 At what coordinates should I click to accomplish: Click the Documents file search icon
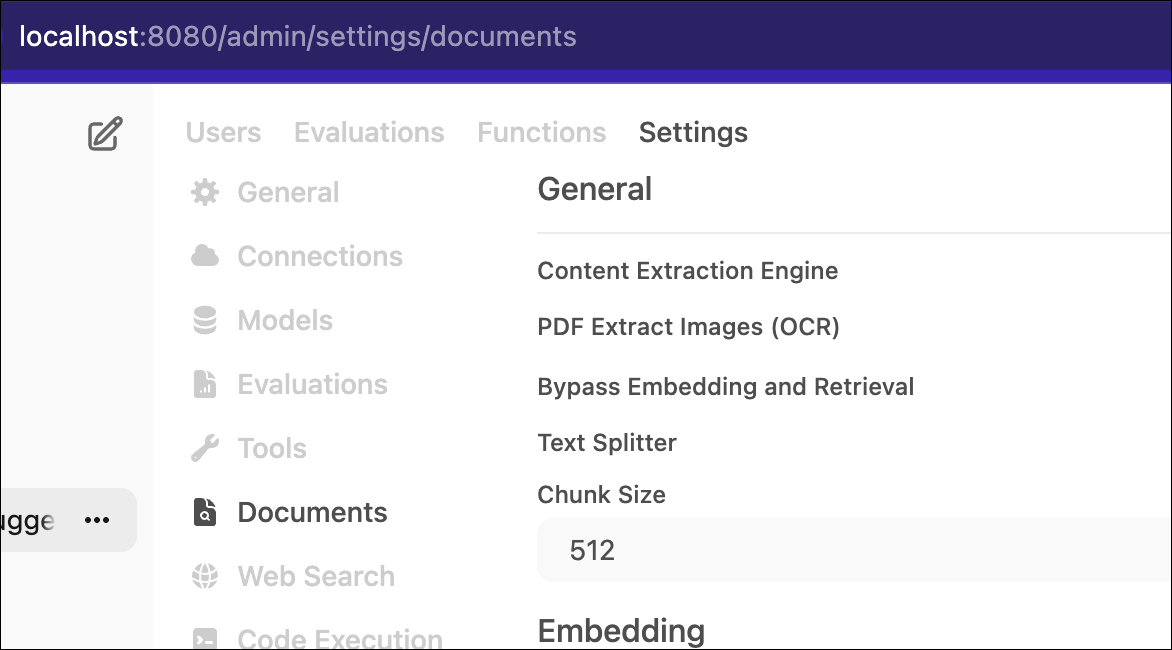coord(205,513)
